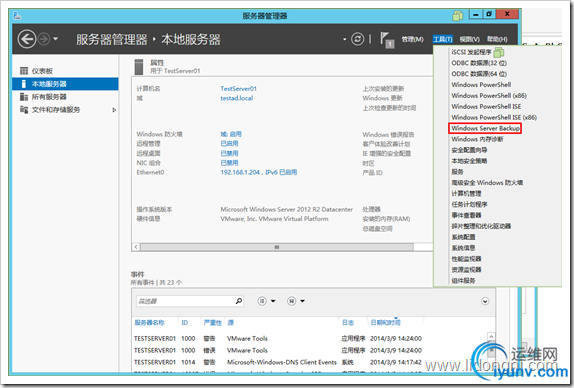Click the NIC 组合 已禁用 link

[x=229, y=163]
